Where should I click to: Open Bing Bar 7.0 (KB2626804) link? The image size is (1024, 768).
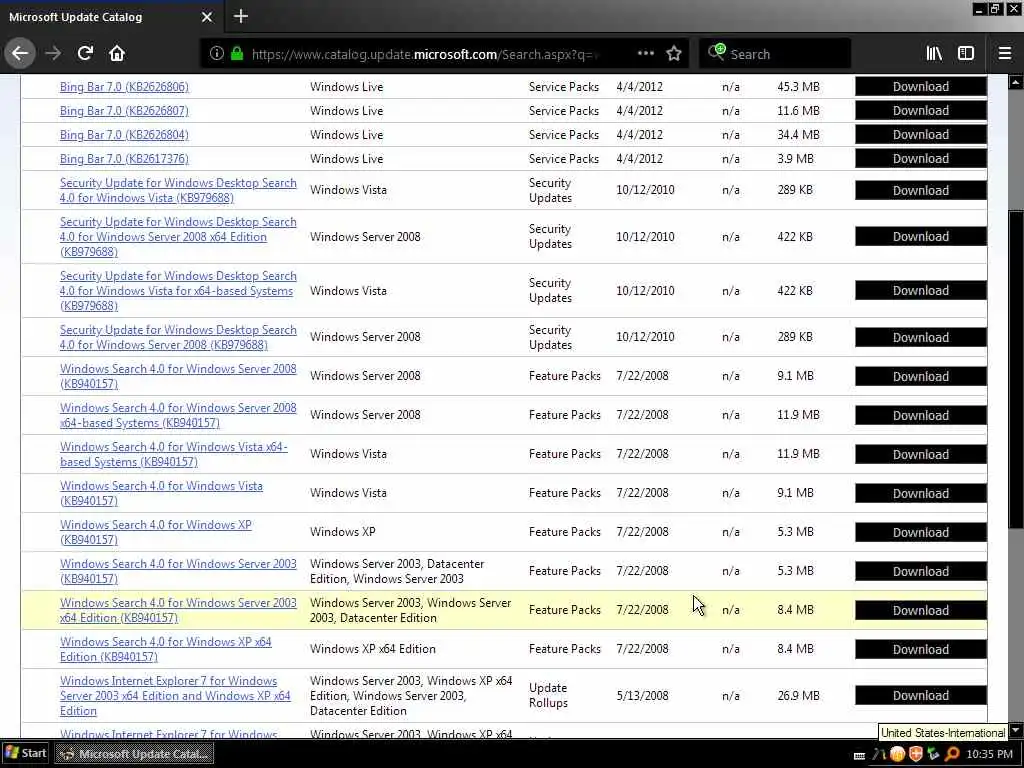124,135
